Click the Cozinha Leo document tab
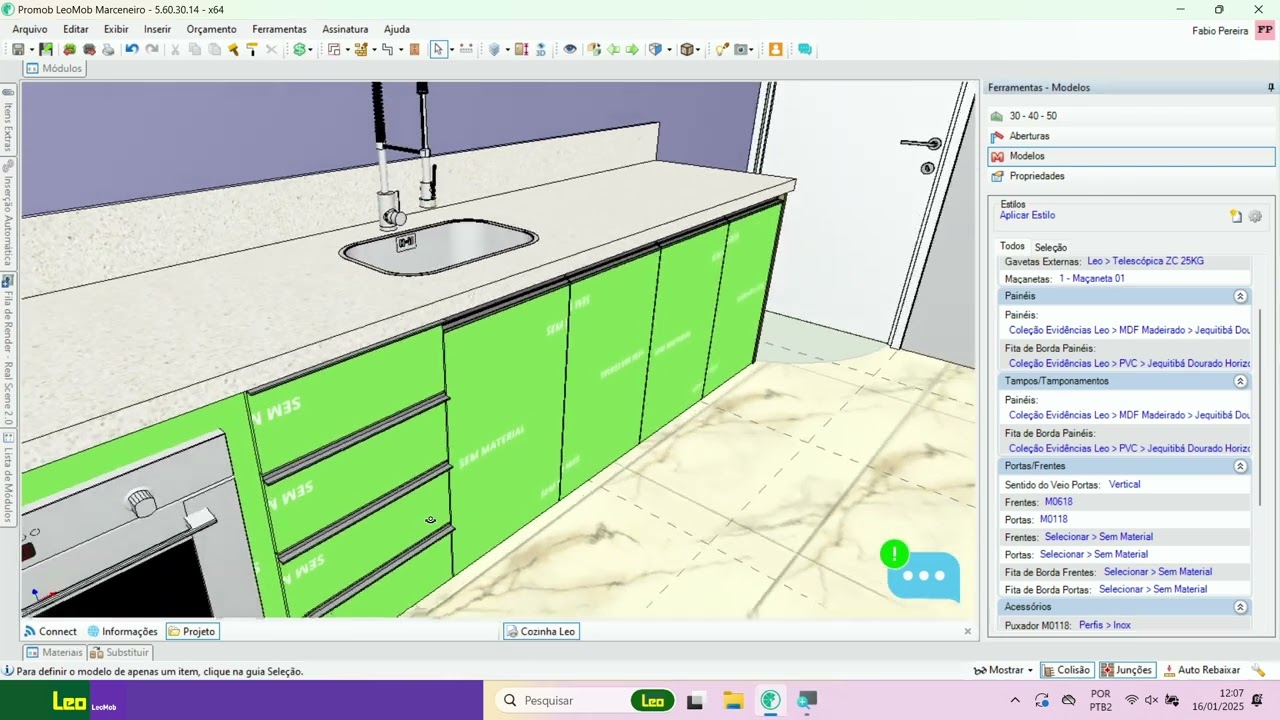 pyautogui.click(x=541, y=631)
